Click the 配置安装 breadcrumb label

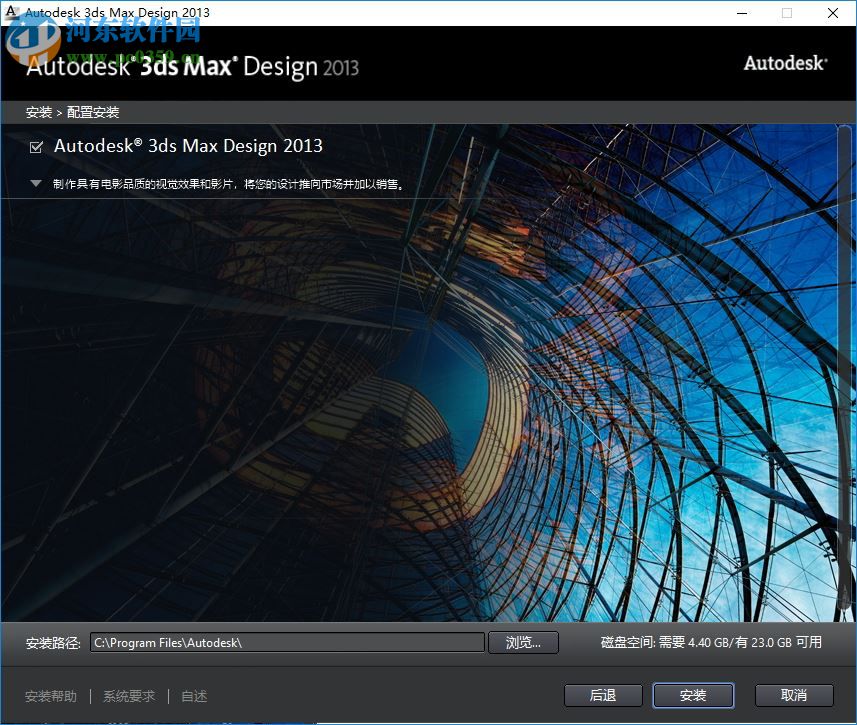point(95,112)
